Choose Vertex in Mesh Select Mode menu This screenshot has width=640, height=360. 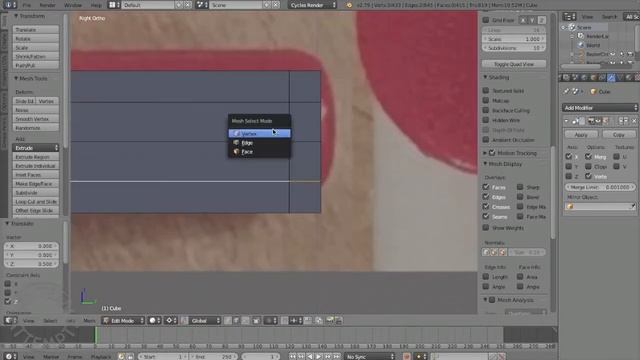[x=260, y=133]
